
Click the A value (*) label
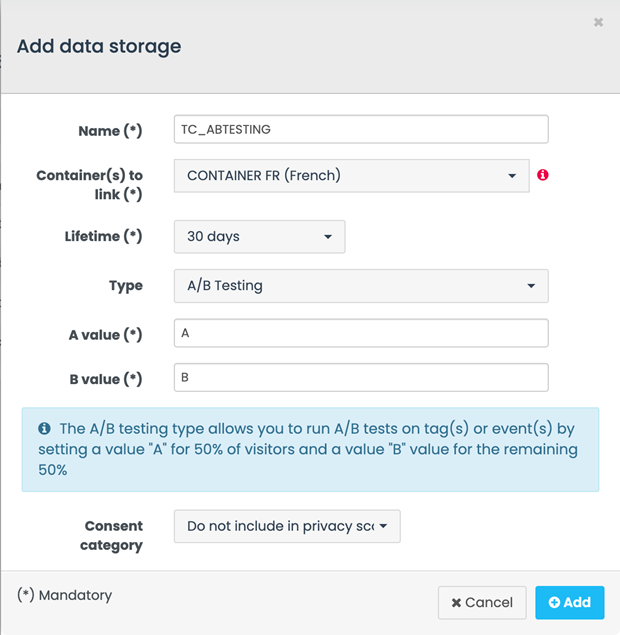tap(105, 335)
